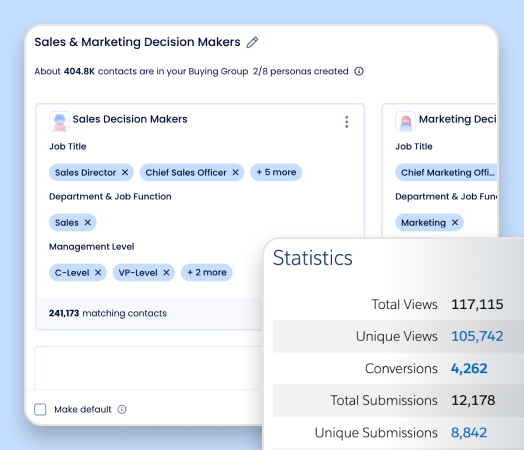Remove the Sales Director job title tag
This screenshot has width=524, height=450.
point(125,172)
